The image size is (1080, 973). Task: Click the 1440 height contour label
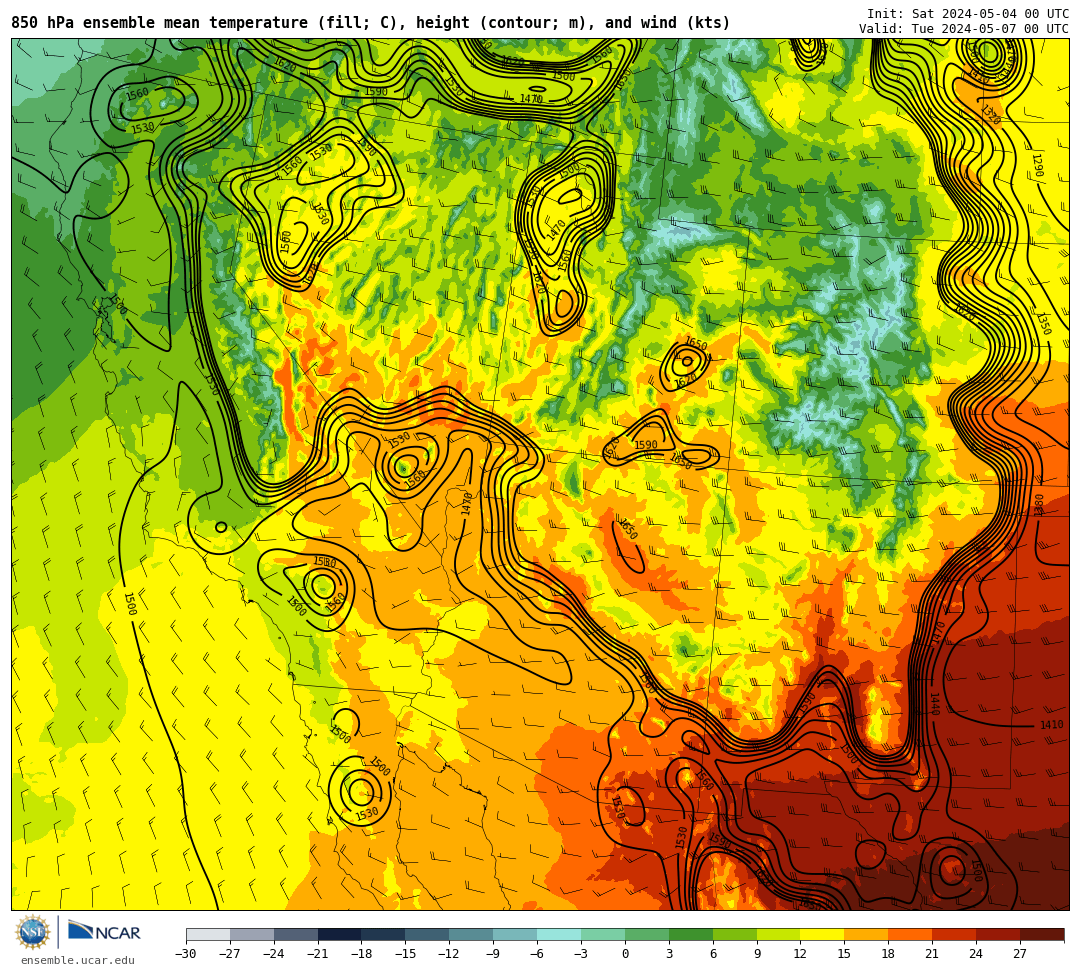click(935, 704)
